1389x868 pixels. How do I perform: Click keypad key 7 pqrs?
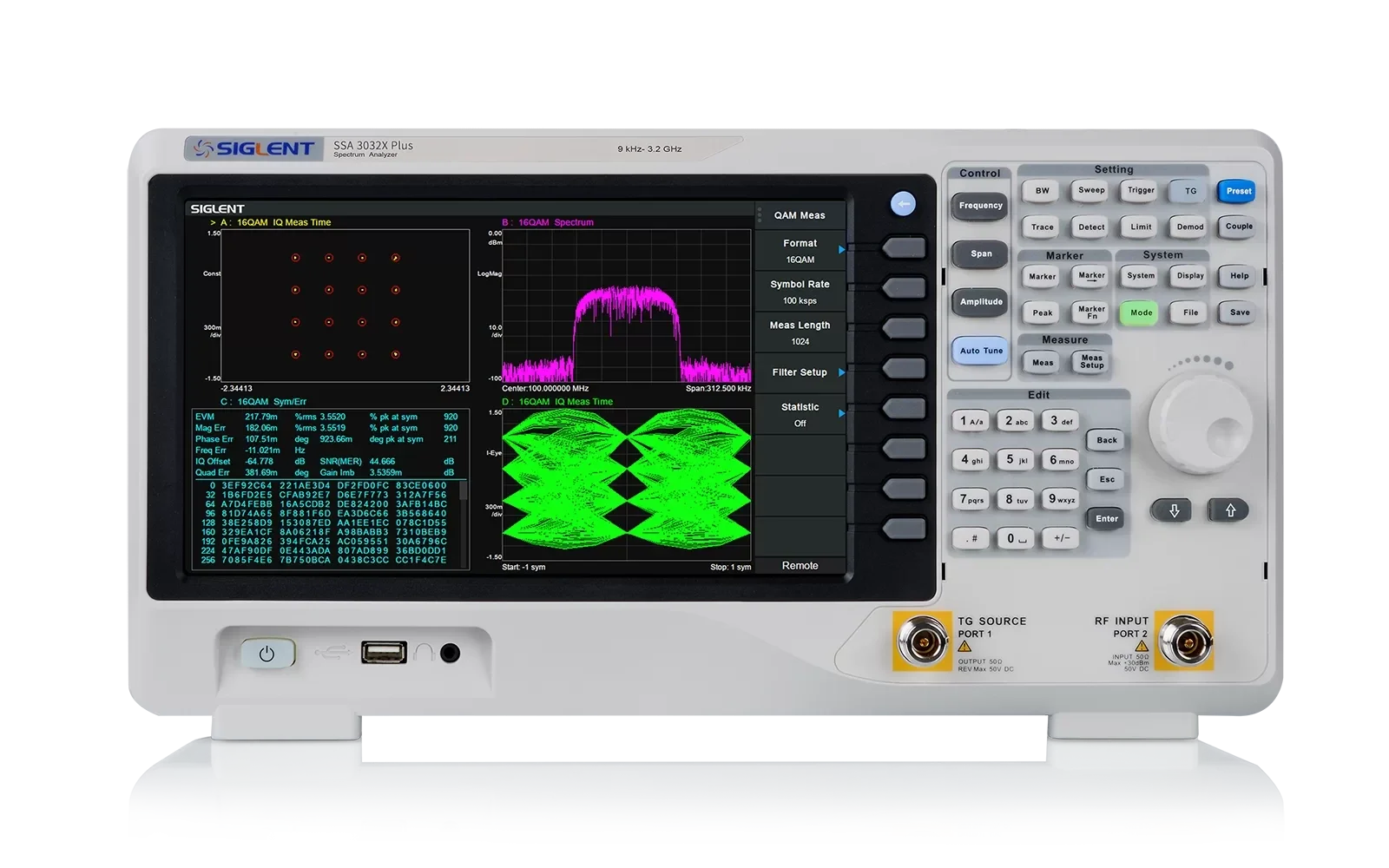click(x=971, y=499)
